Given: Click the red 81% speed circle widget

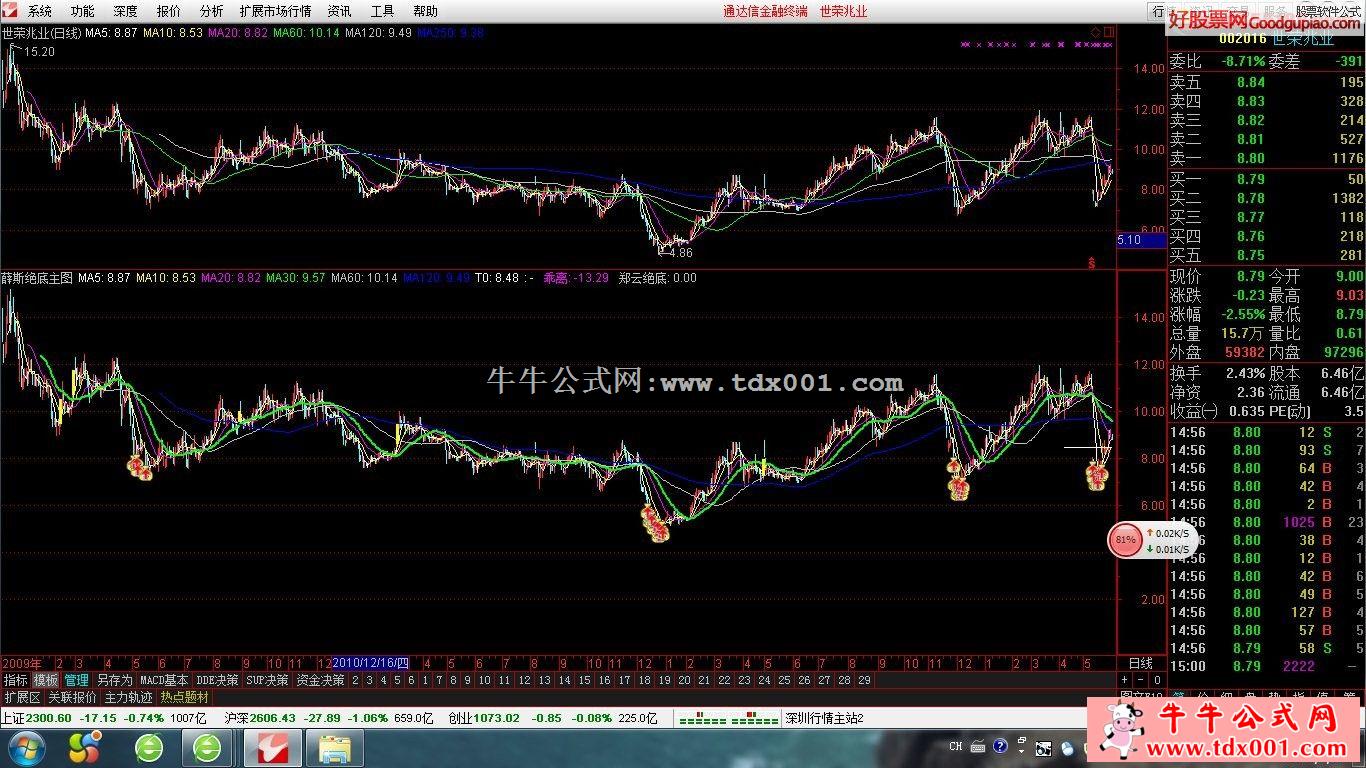Looking at the screenshot, I should [1125, 540].
